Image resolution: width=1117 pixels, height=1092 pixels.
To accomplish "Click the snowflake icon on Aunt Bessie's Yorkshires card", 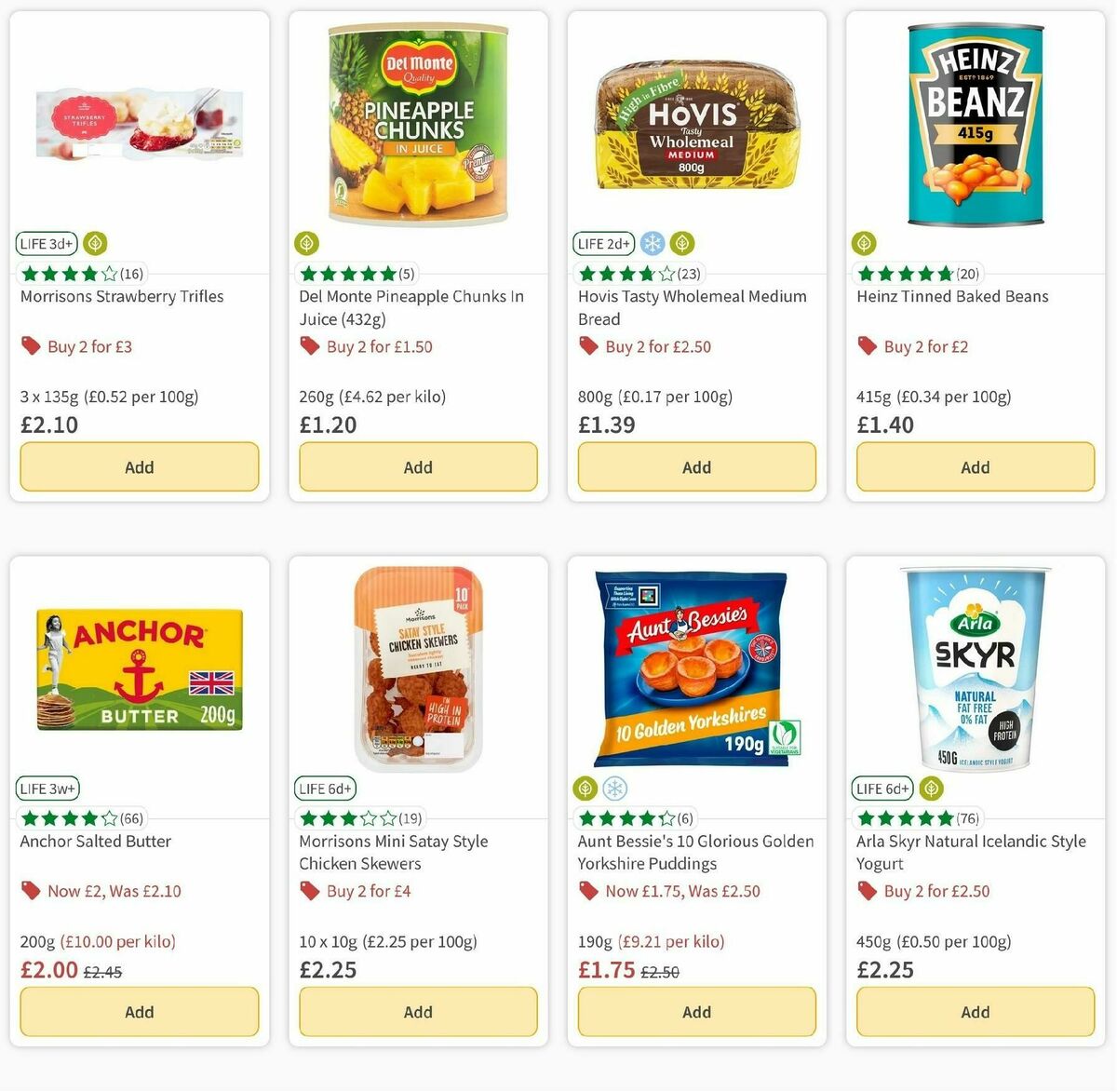I will (613, 788).
